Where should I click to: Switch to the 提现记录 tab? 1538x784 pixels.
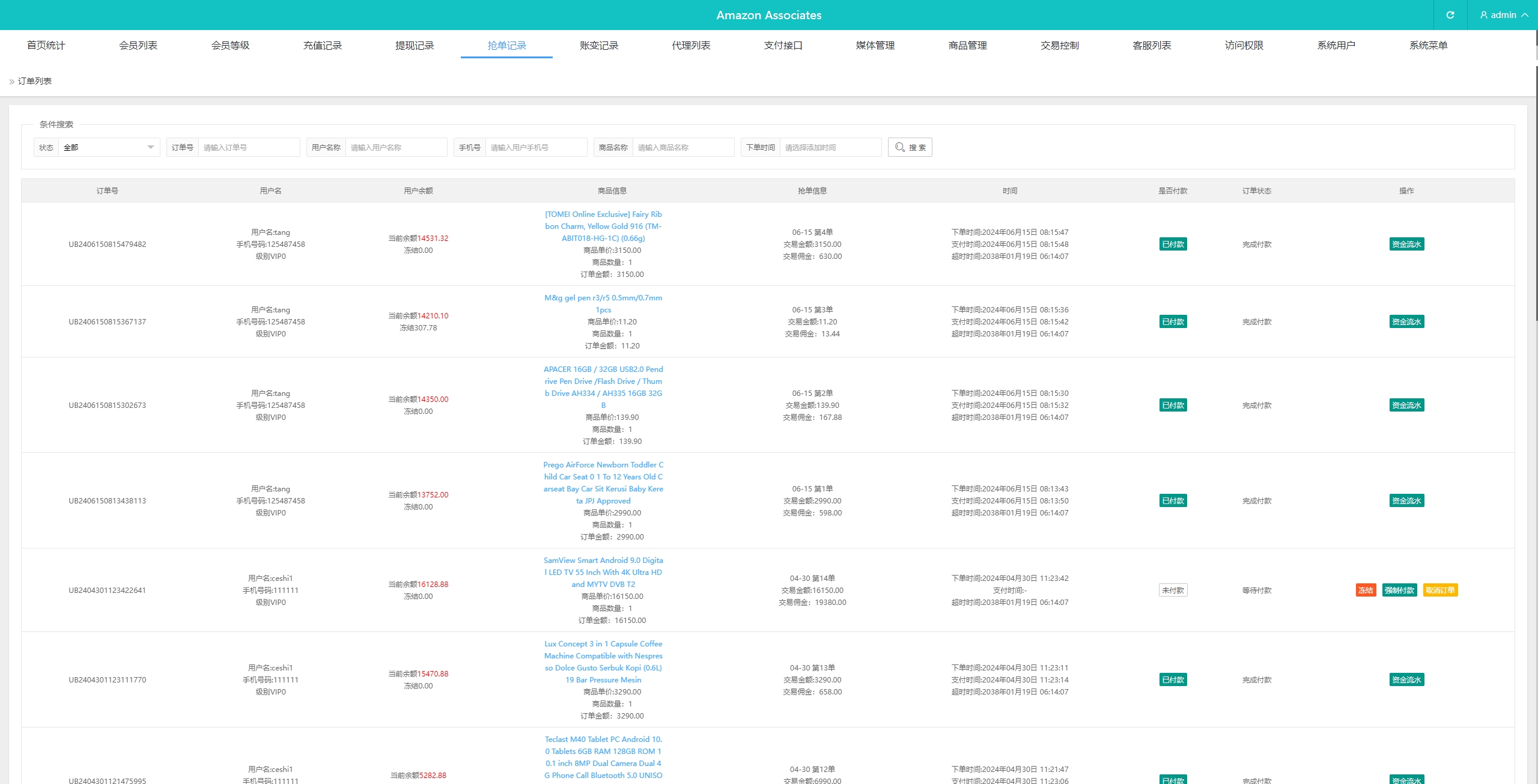[415, 46]
